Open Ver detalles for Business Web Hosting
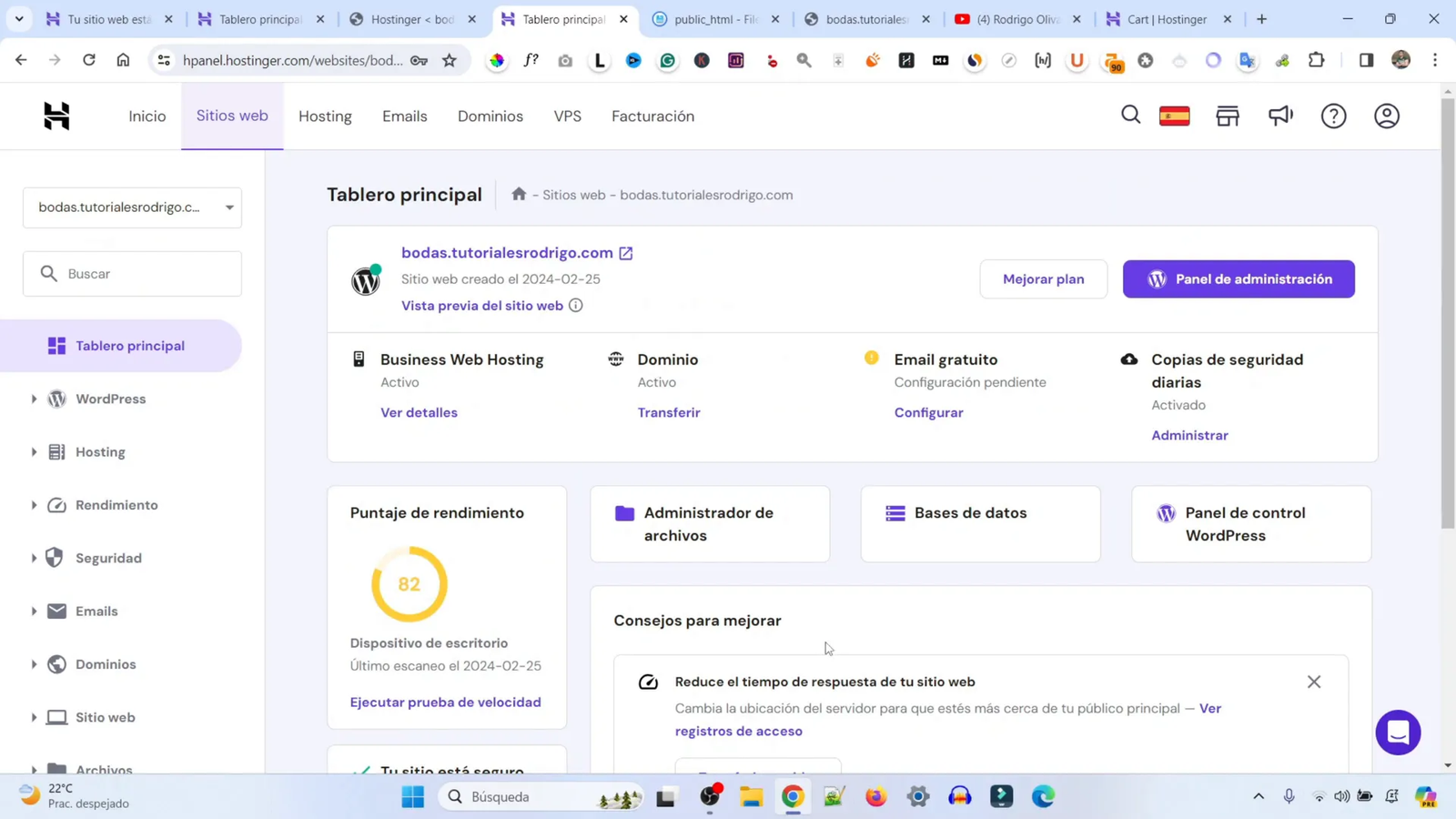This screenshot has height=819, width=1456. tap(419, 412)
